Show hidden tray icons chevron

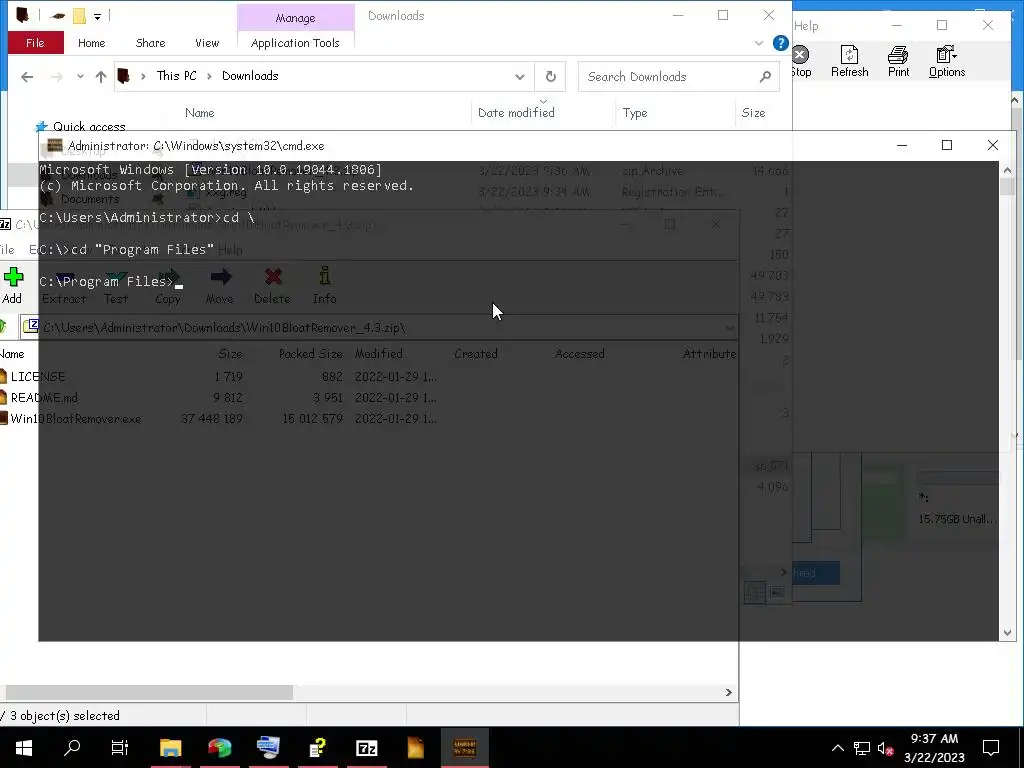[x=838, y=748]
